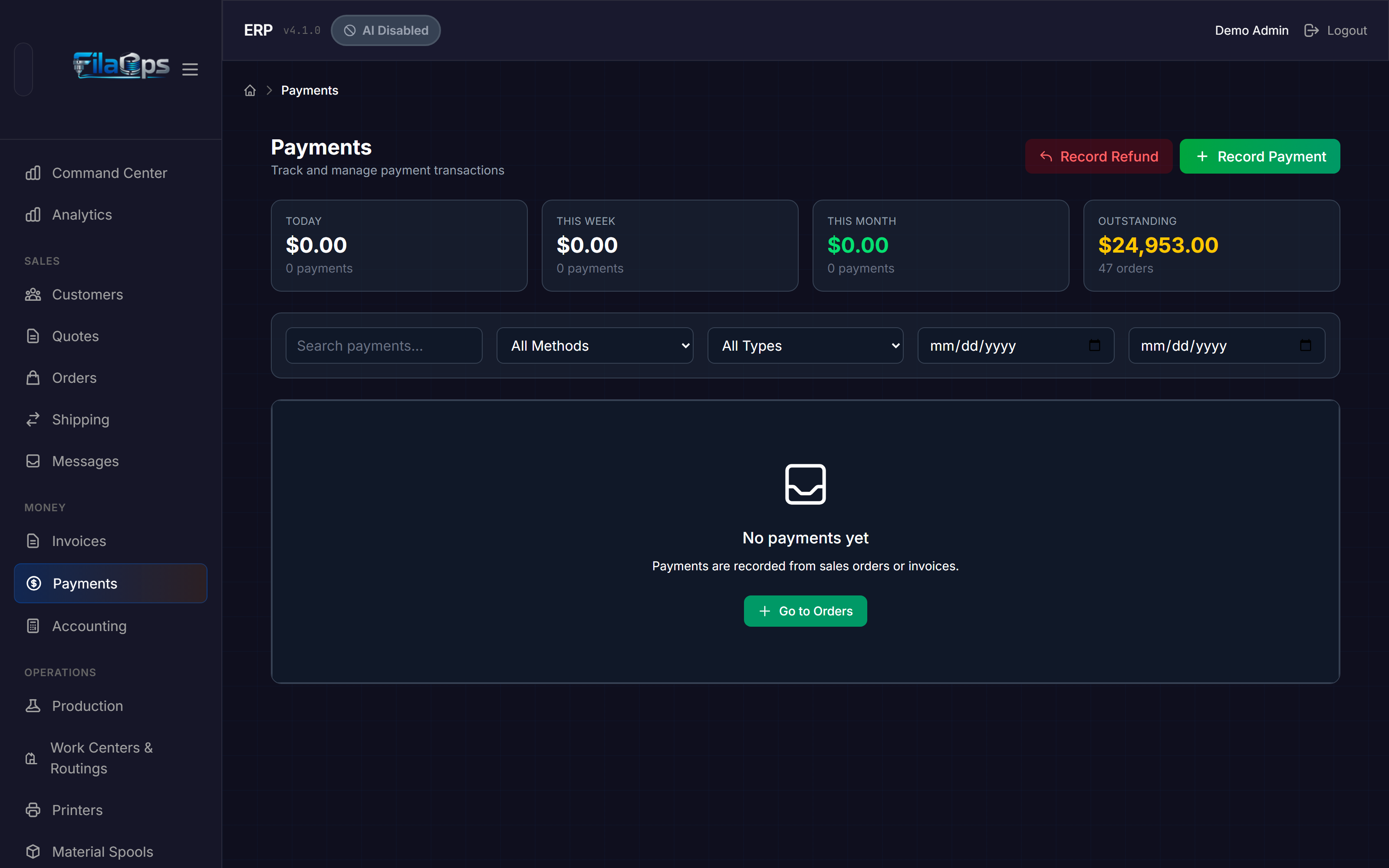
Task: Click the Customers people icon
Action: click(33, 295)
